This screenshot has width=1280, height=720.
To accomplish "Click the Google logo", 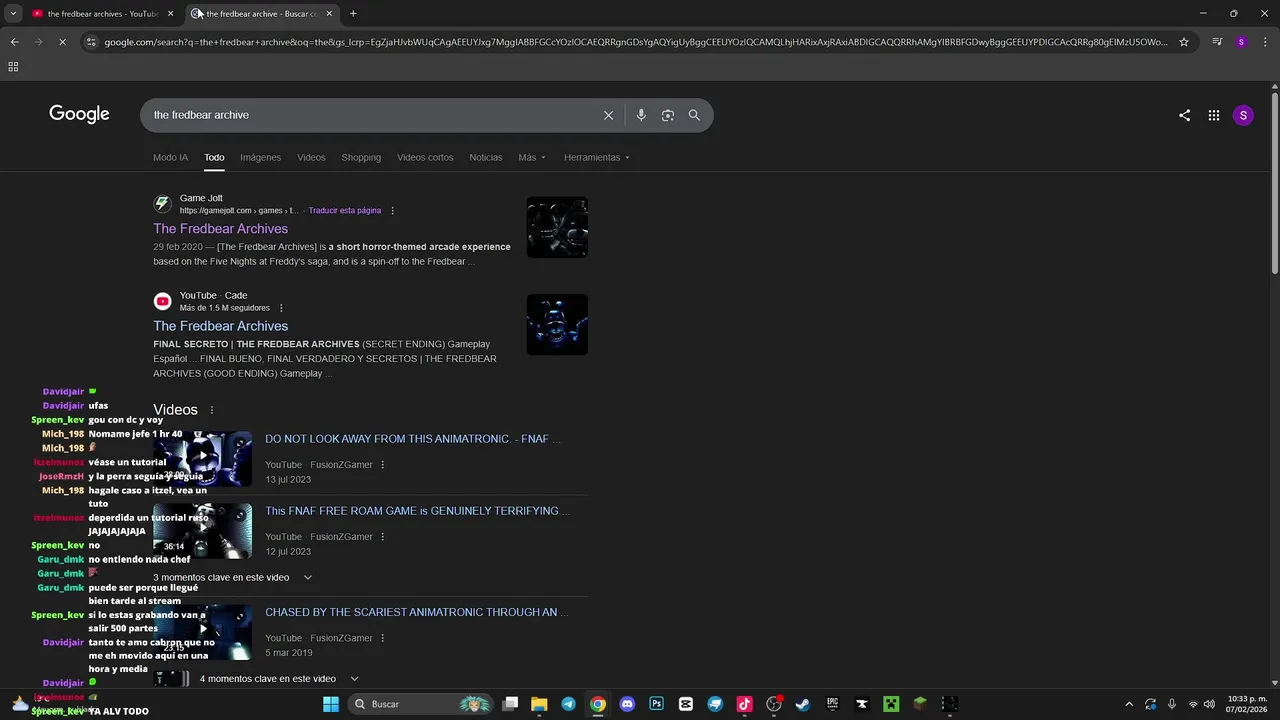I will 79,114.
